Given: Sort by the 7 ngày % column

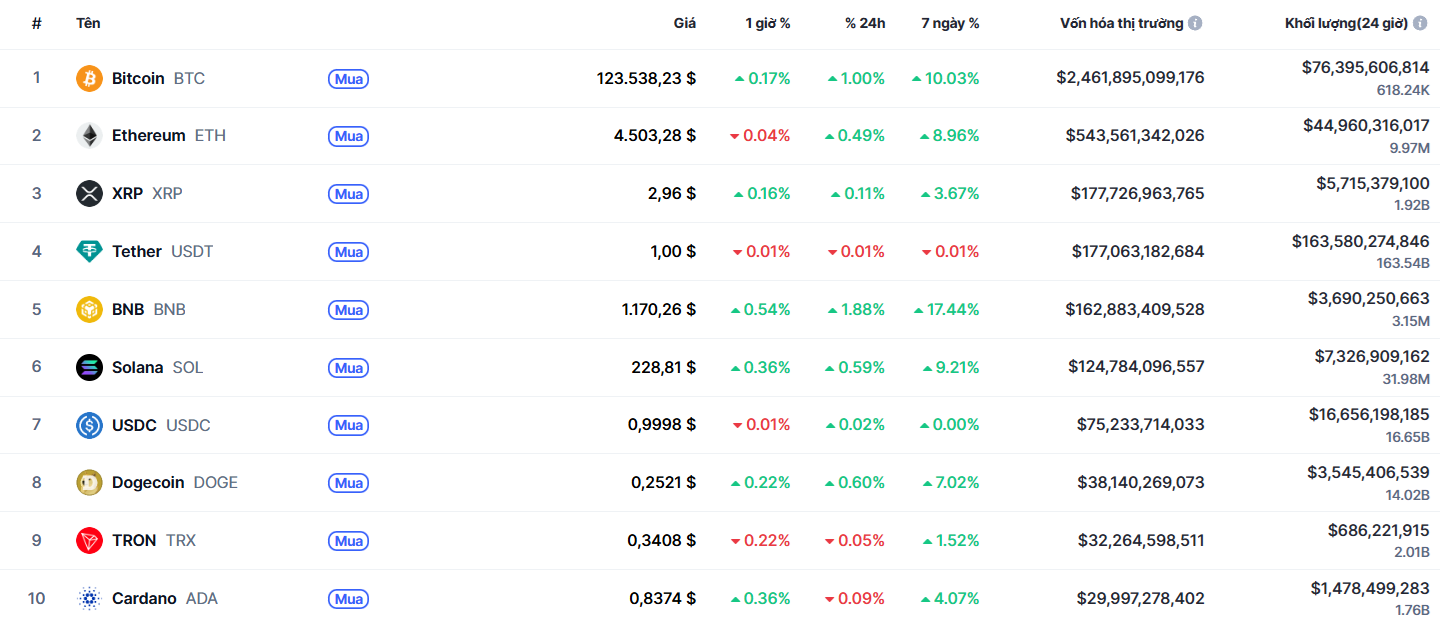Looking at the screenshot, I should coord(950,23).
